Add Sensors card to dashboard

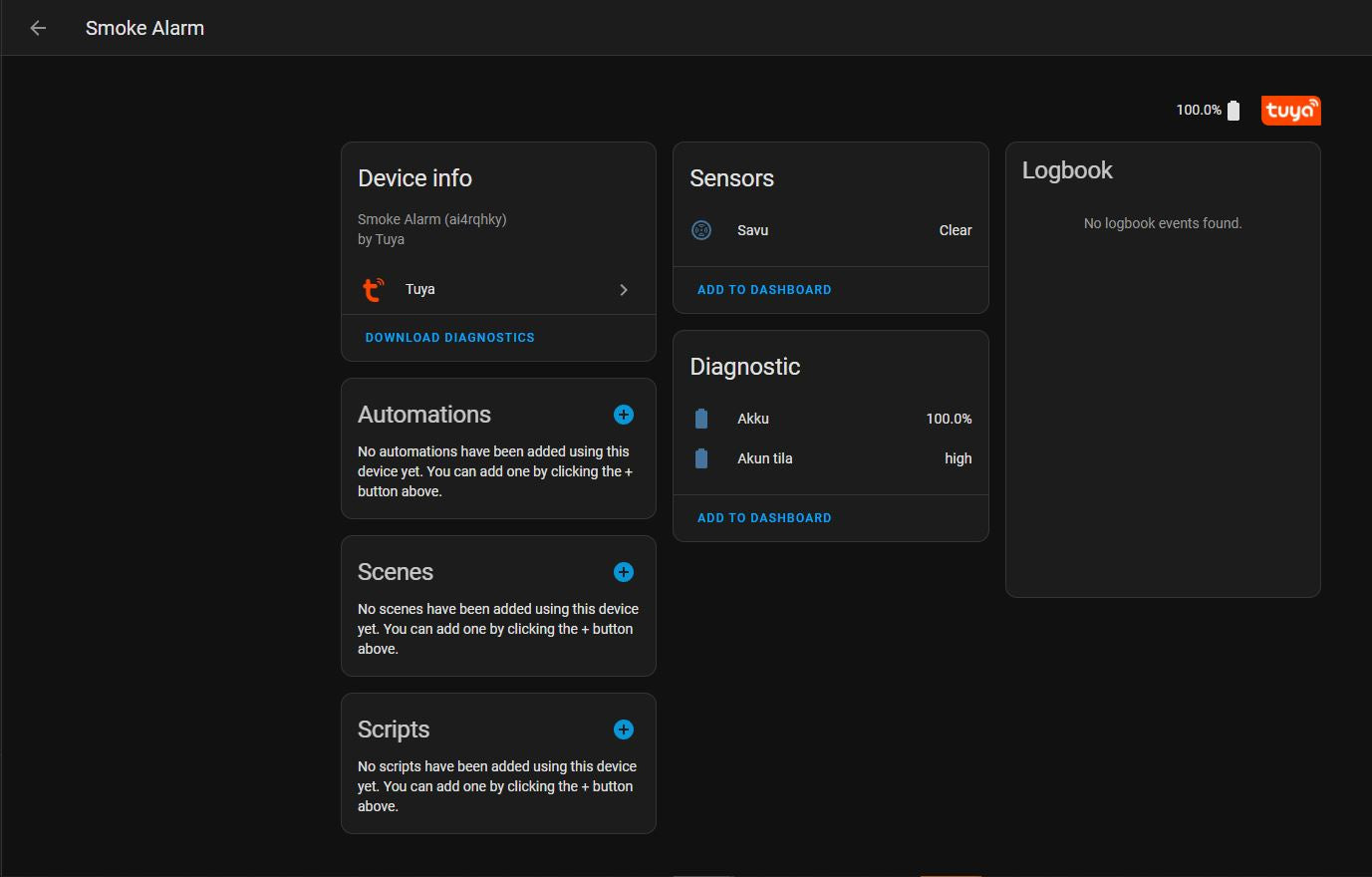pyautogui.click(x=764, y=290)
